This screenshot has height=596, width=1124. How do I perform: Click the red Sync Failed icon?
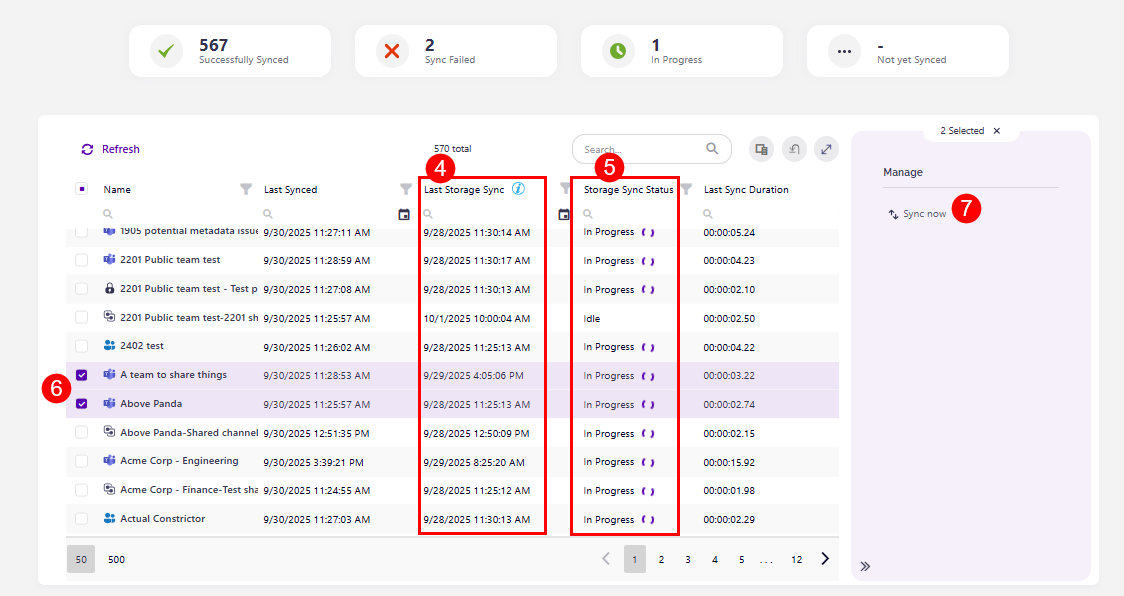point(391,50)
